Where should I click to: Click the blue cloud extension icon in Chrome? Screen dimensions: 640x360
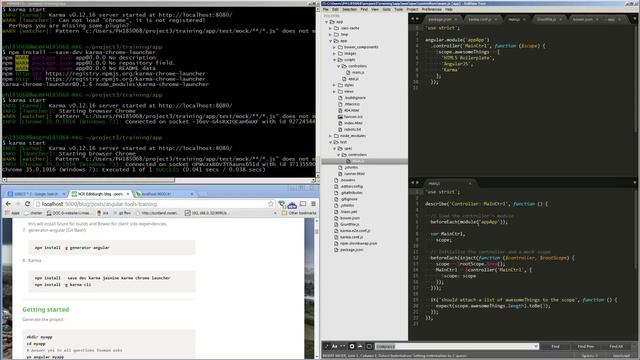tap(292, 204)
